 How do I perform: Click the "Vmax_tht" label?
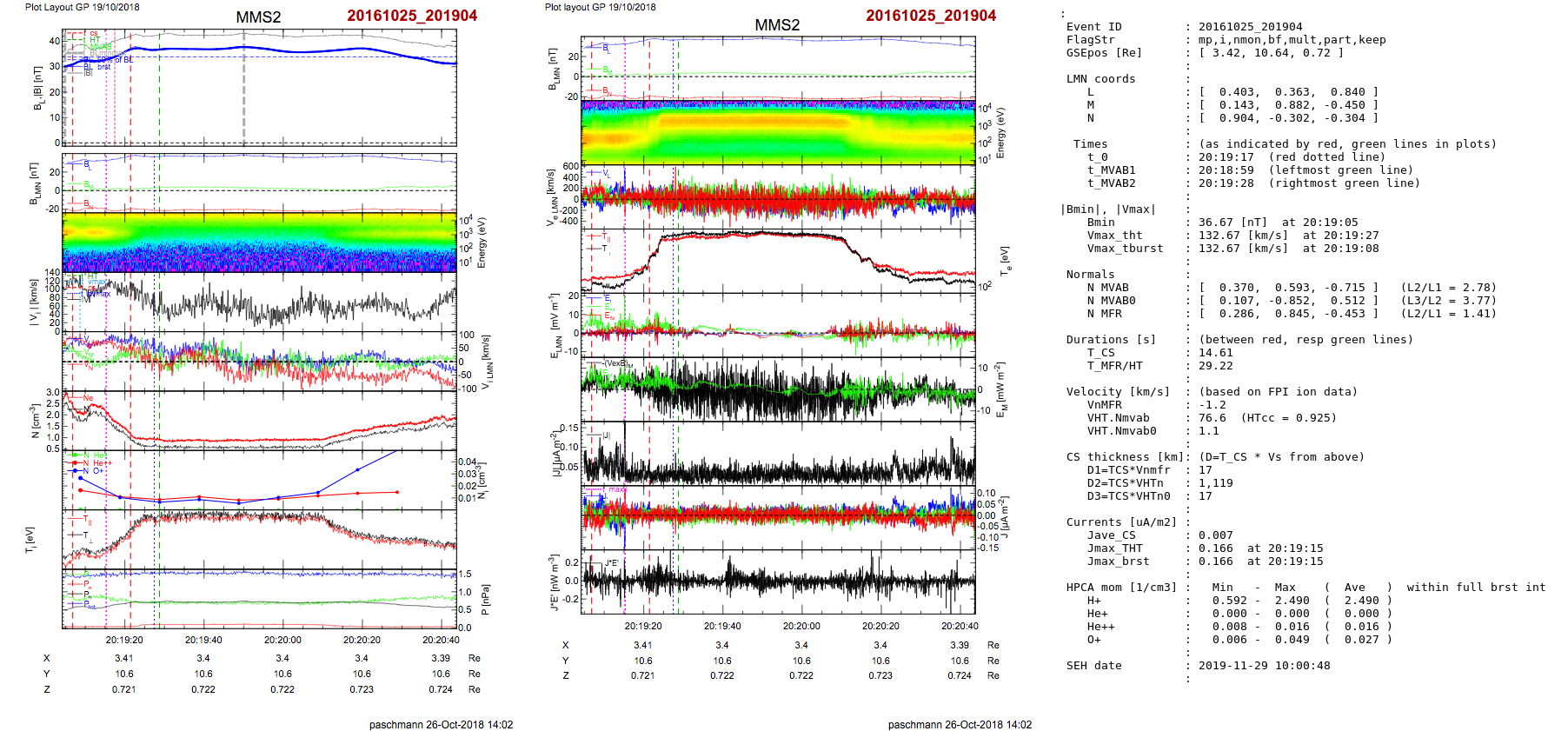(1115, 236)
